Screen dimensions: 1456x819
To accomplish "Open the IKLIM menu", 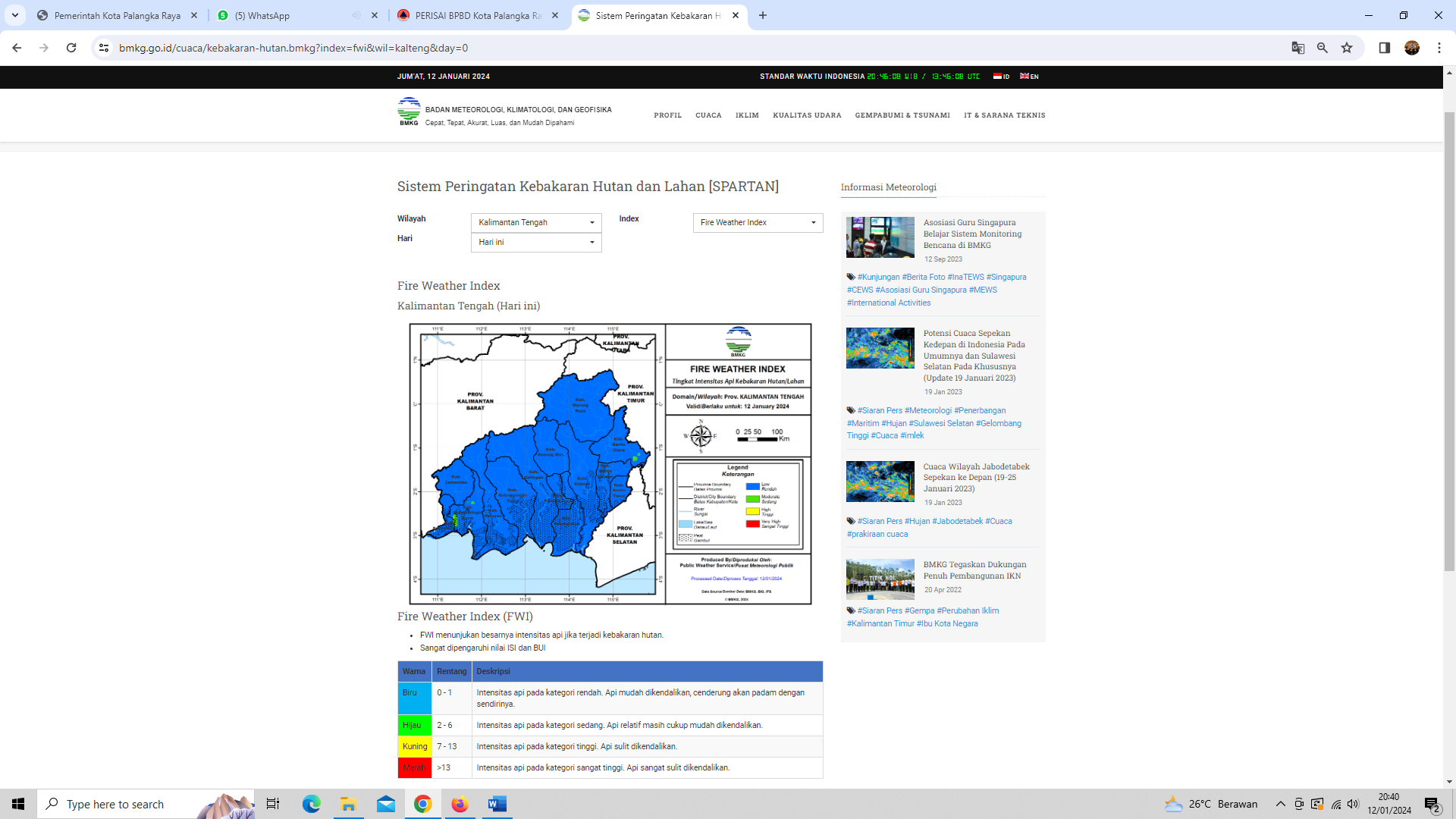I will pyautogui.click(x=747, y=115).
